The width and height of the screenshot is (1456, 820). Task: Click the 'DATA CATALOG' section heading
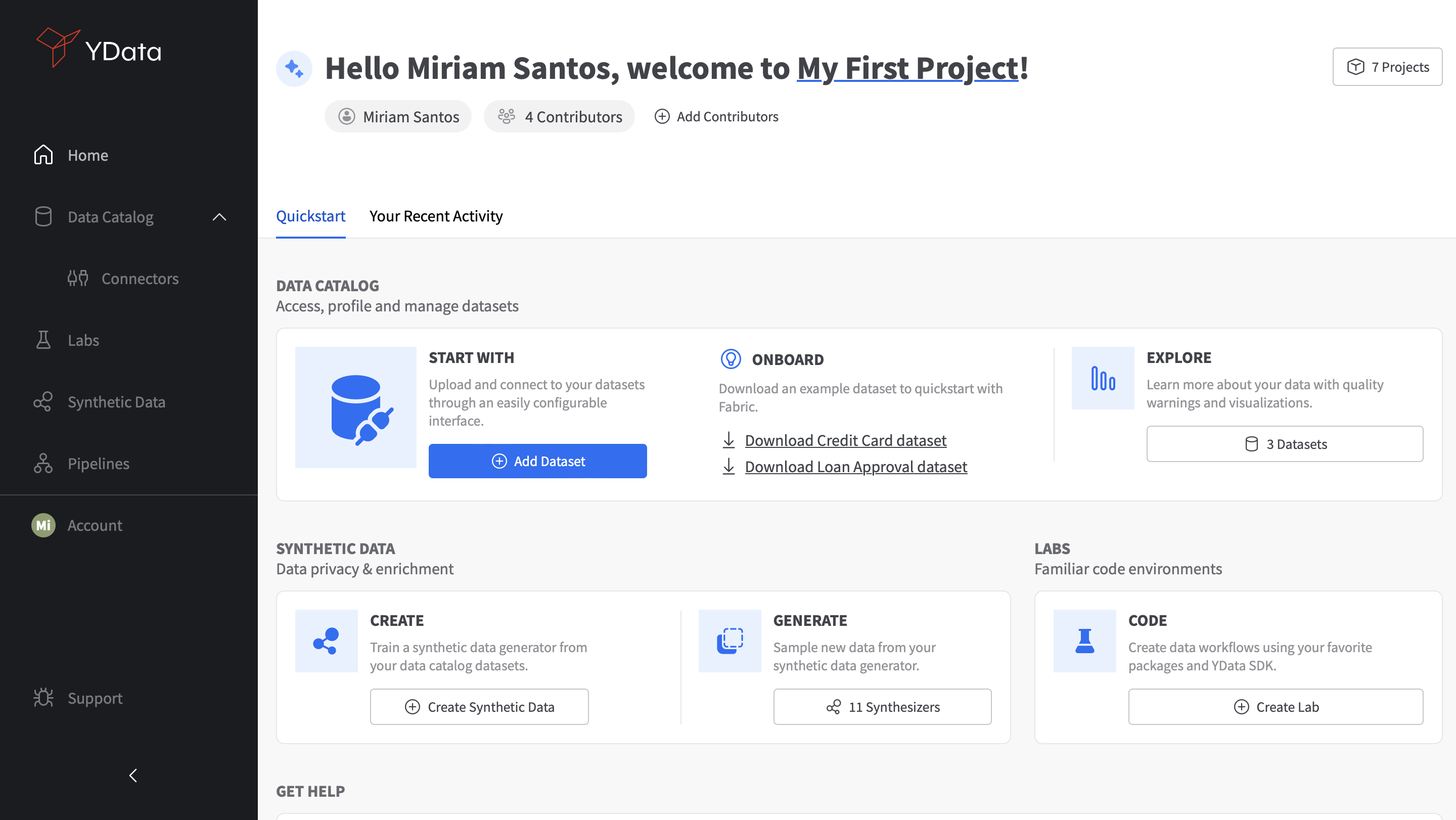tap(327, 286)
